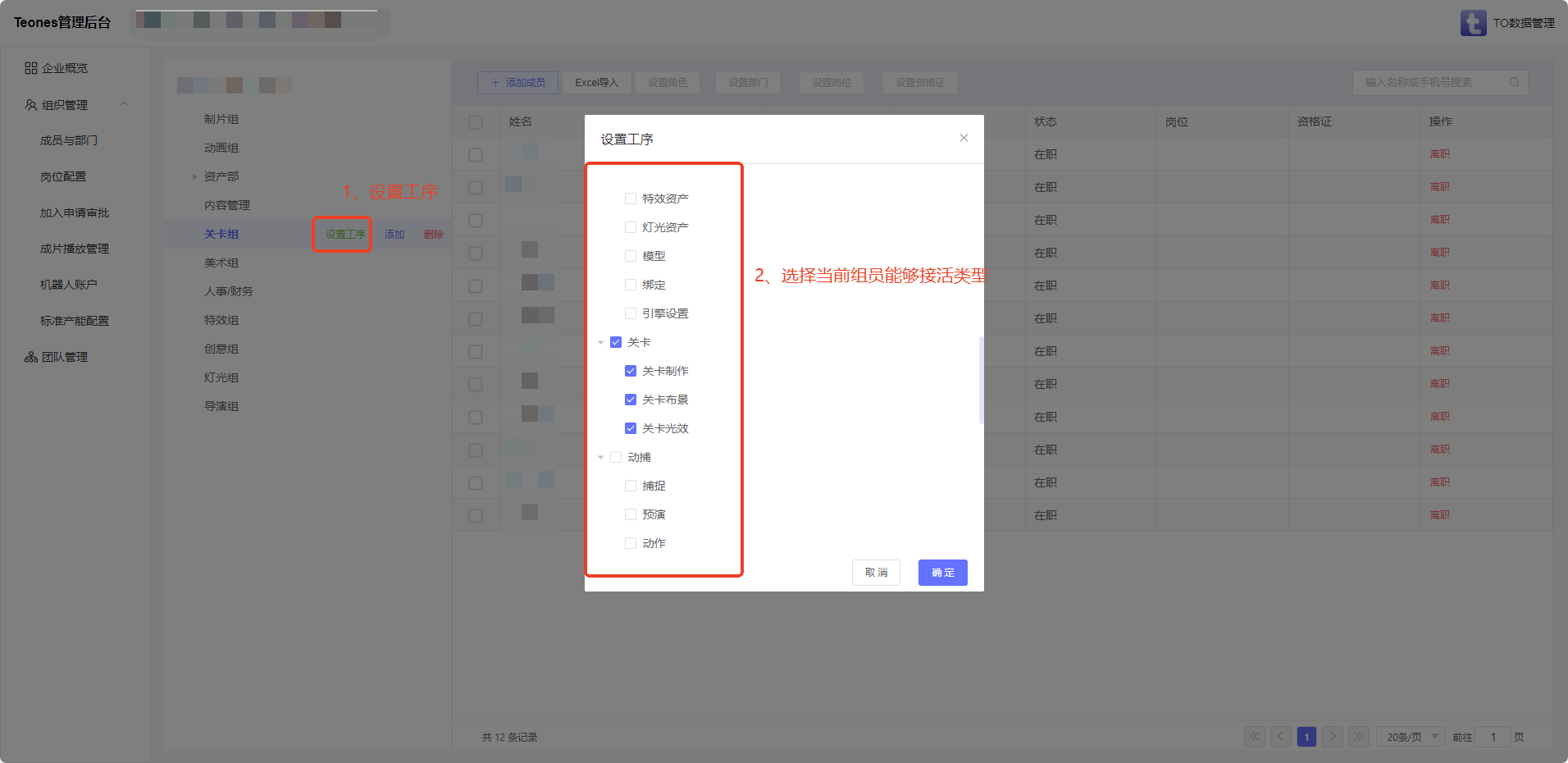Go to next page arrow
The width and height of the screenshot is (1568, 763).
(x=1333, y=737)
